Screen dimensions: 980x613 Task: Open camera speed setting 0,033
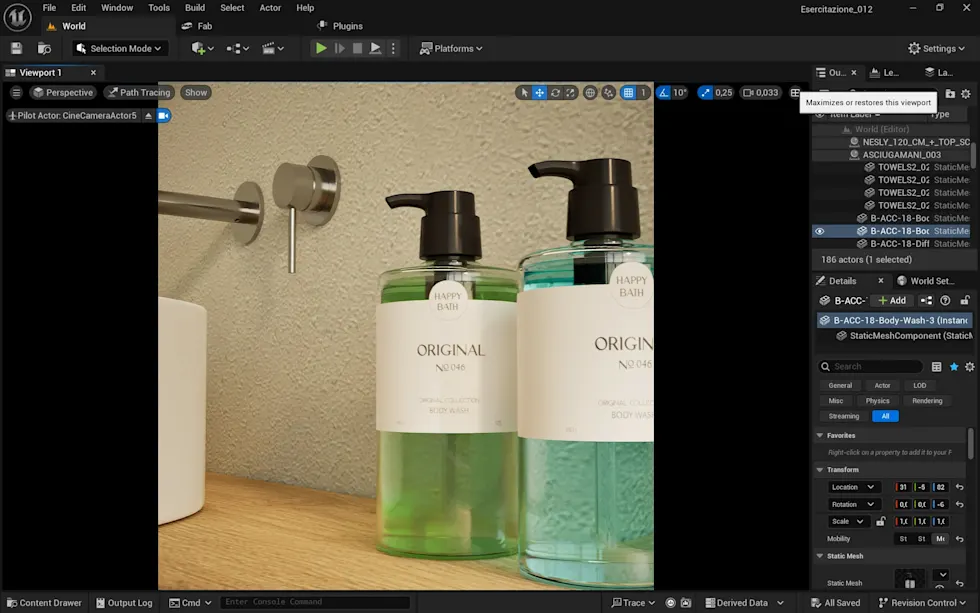click(x=761, y=92)
